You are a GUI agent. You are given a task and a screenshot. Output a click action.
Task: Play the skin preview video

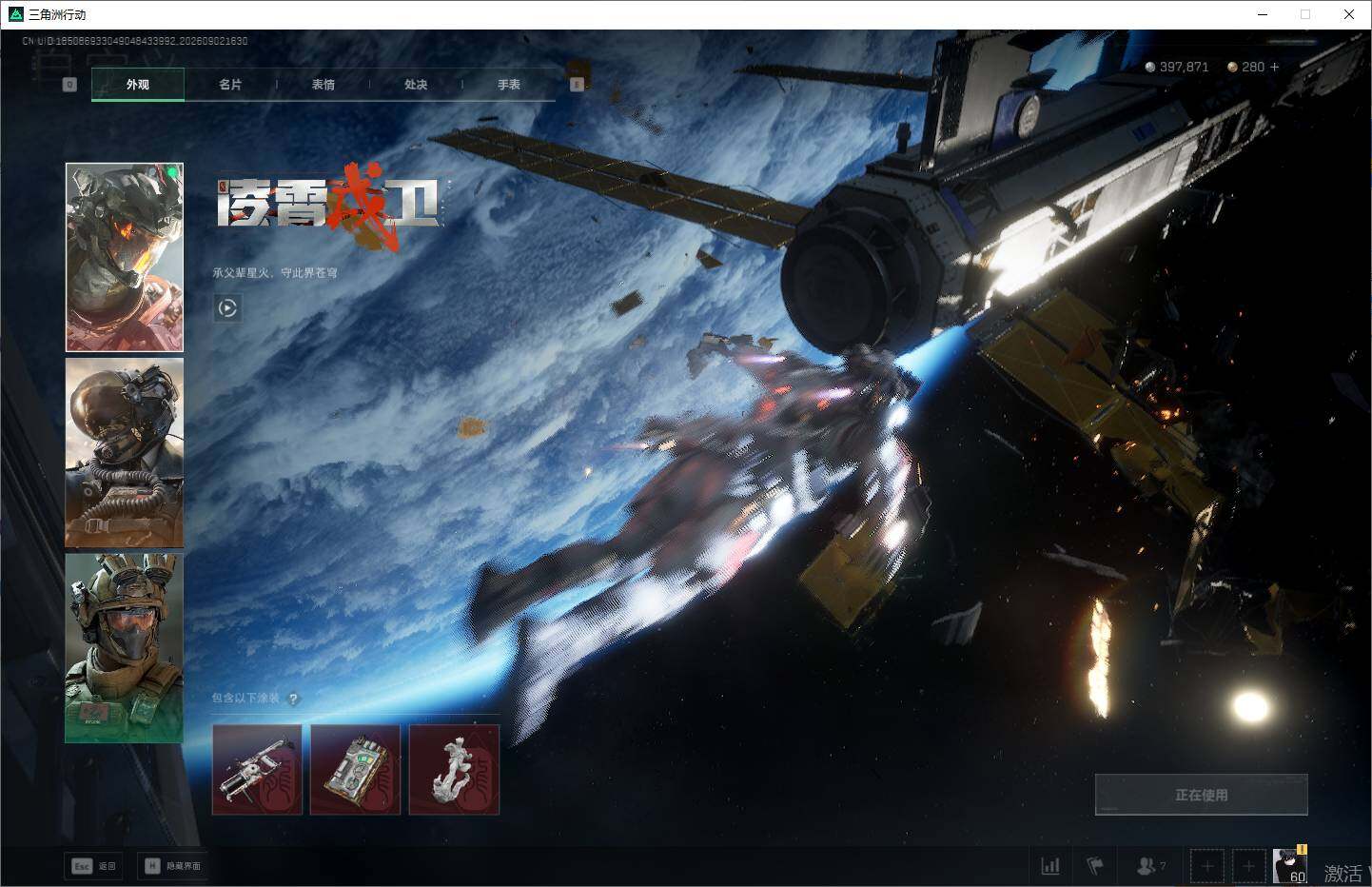click(x=227, y=307)
